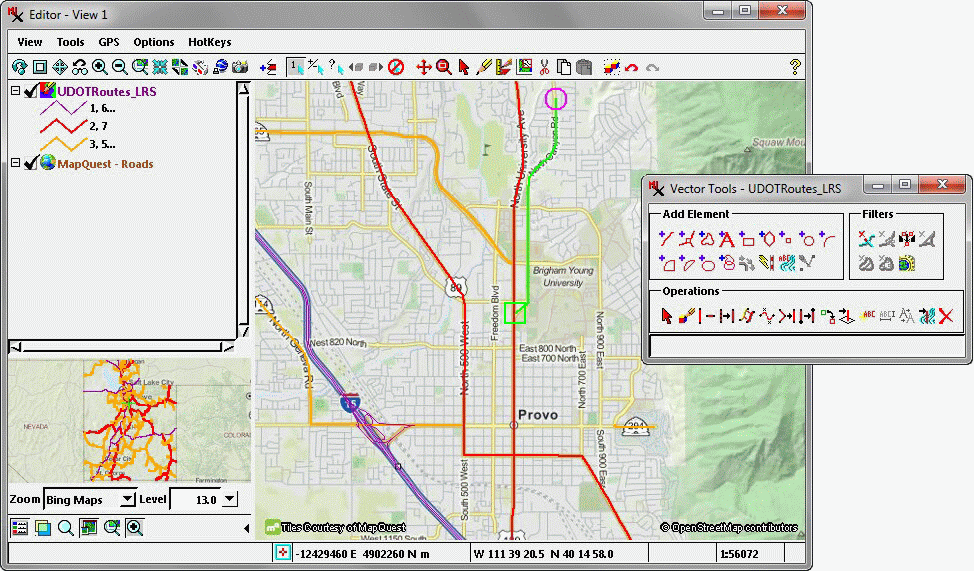Click the red arrow select tool in the Editor toolbar
Screen dimensions: 974x571
click(463, 67)
